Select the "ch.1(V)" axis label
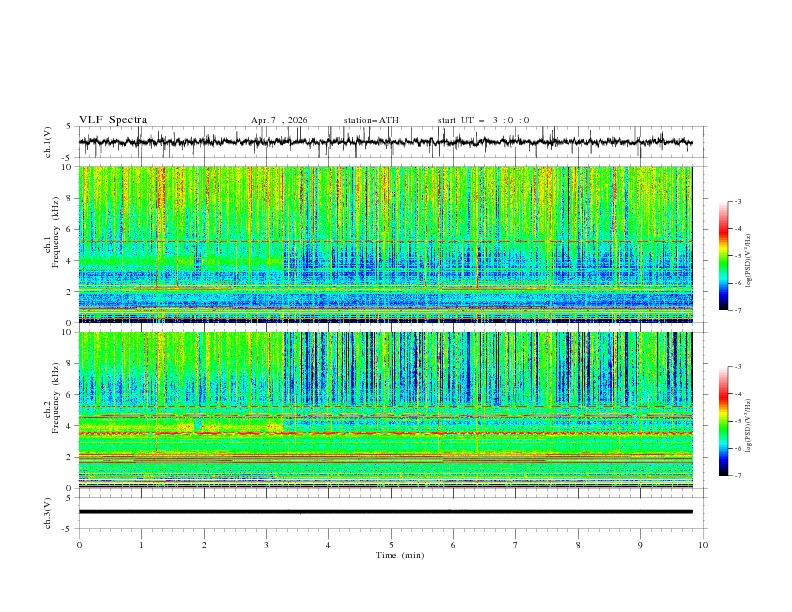The height and width of the screenshot is (612, 792). click(48, 142)
